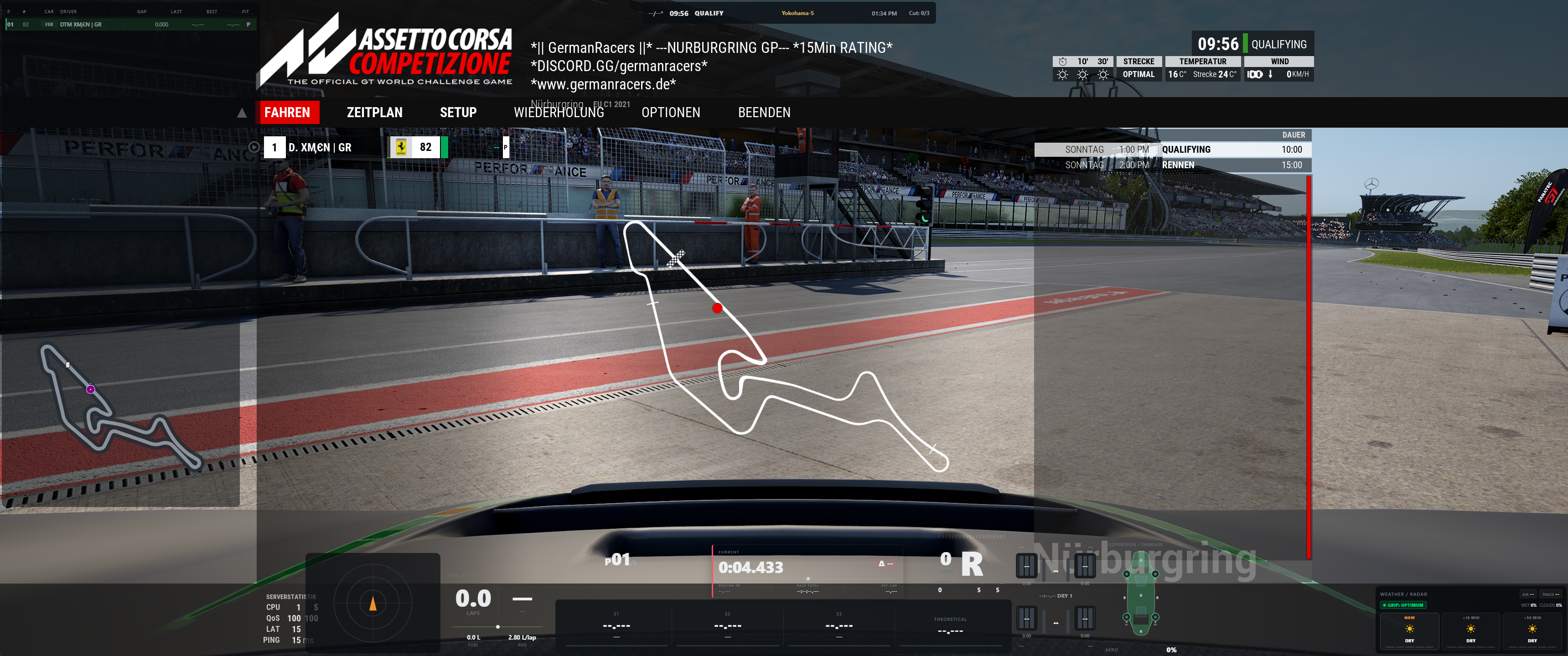
Task: Select BEENDEN to quit the session
Action: [x=764, y=113]
